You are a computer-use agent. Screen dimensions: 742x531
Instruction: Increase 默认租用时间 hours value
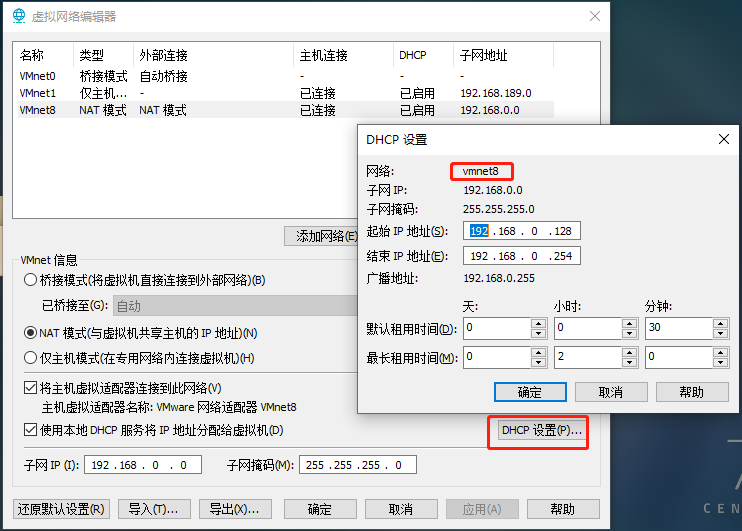629,324
